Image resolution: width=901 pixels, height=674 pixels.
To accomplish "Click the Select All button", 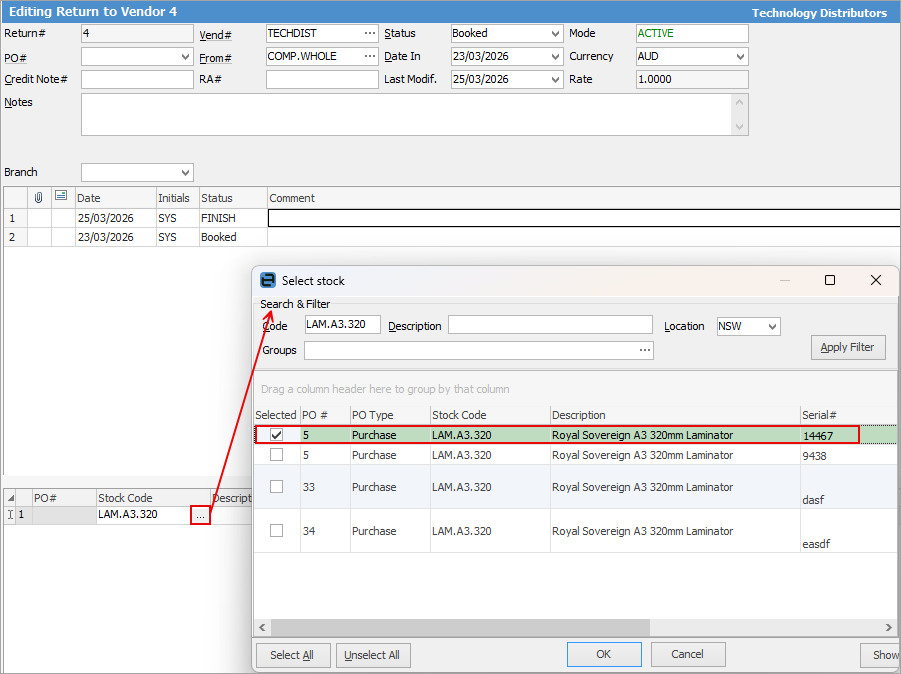I will [x=292, y=655].
